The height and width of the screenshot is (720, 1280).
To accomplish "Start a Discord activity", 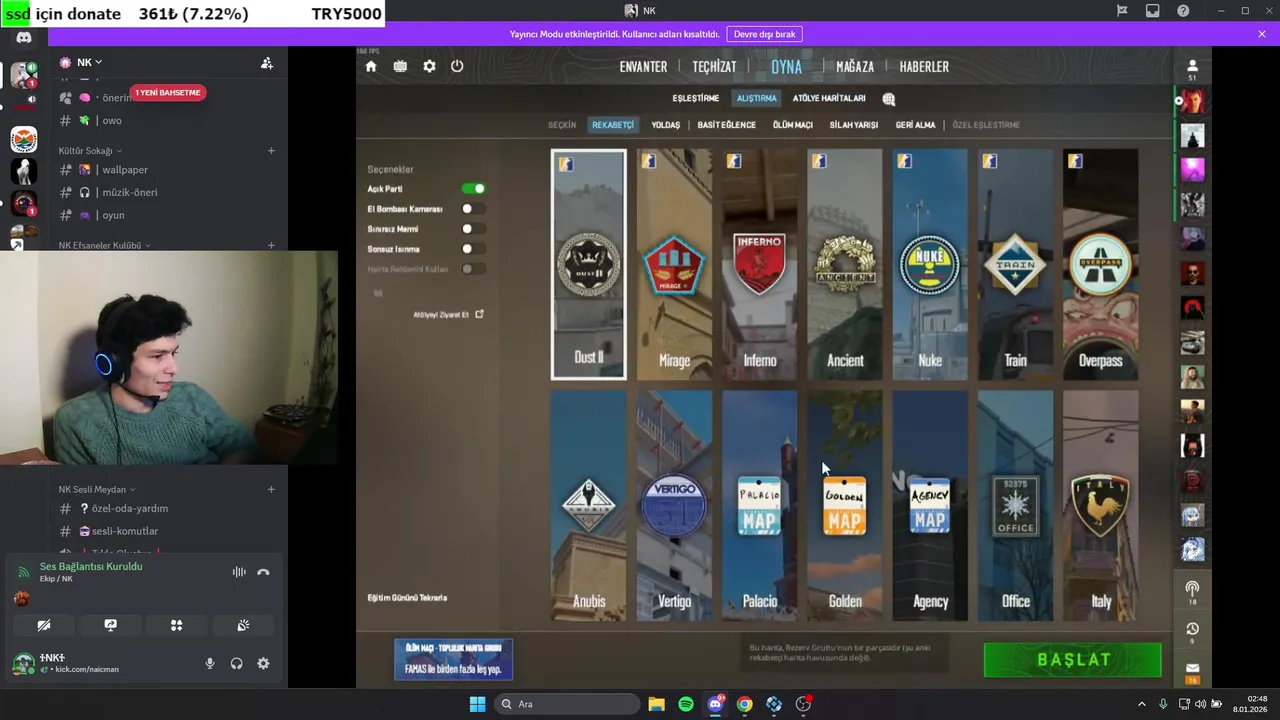I will tap(176, 625).
